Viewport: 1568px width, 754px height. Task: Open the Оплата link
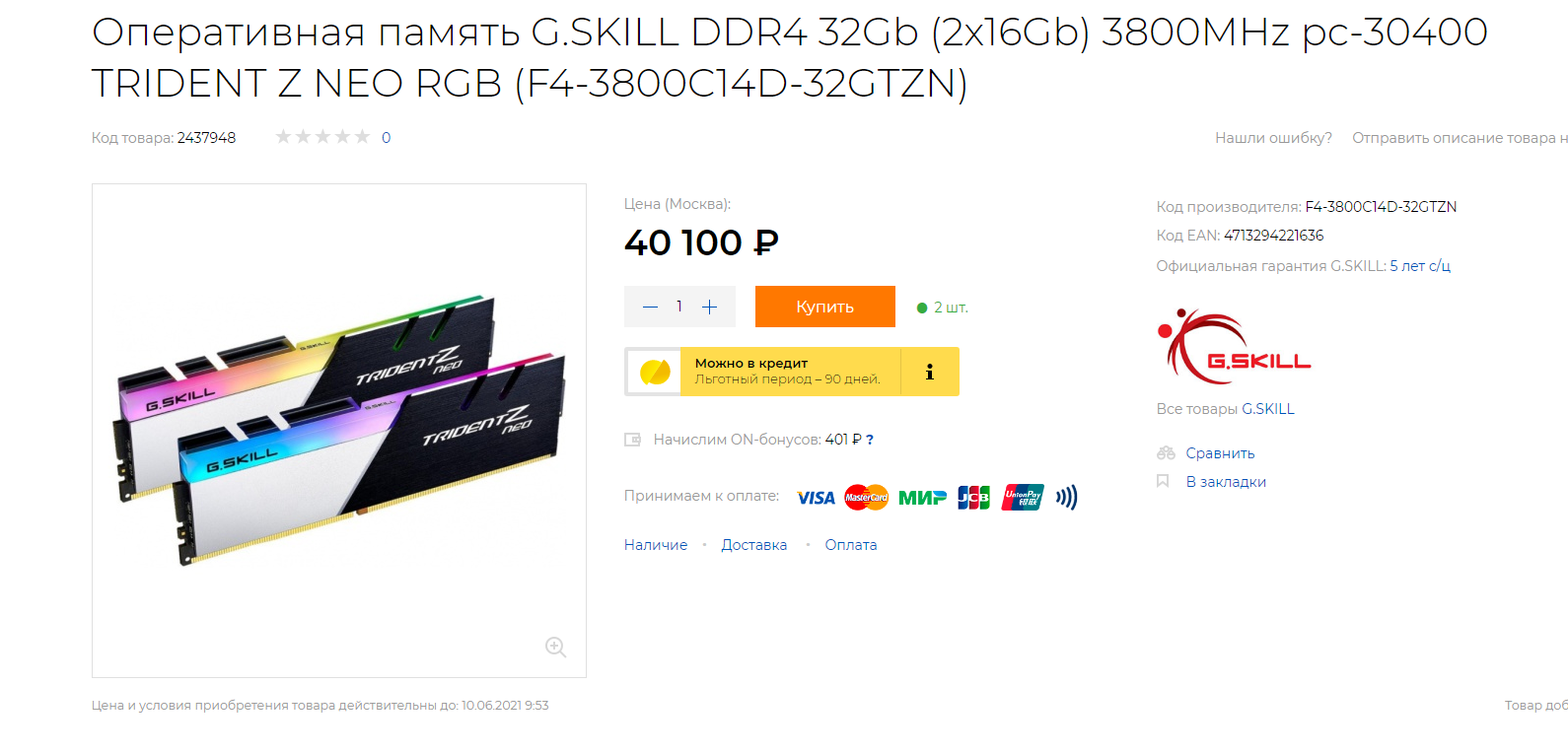pyautogui.click(x=851, y=545)
